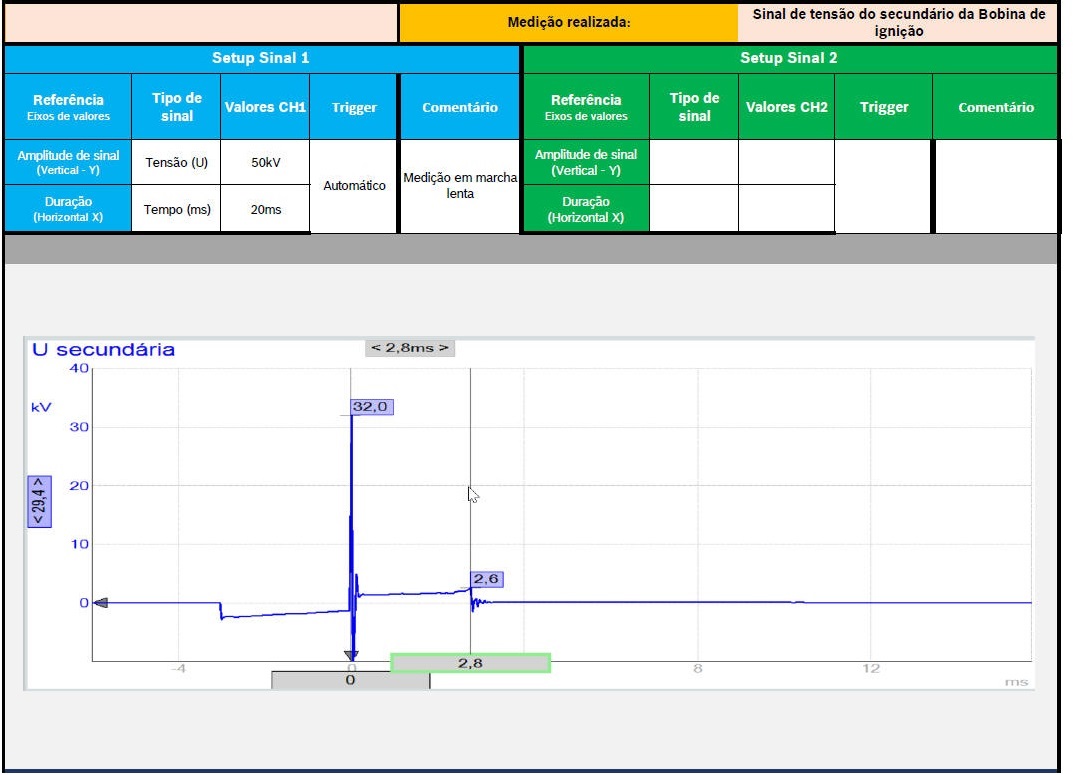Click the Setup Sinal 2 header

pos(789,58)
